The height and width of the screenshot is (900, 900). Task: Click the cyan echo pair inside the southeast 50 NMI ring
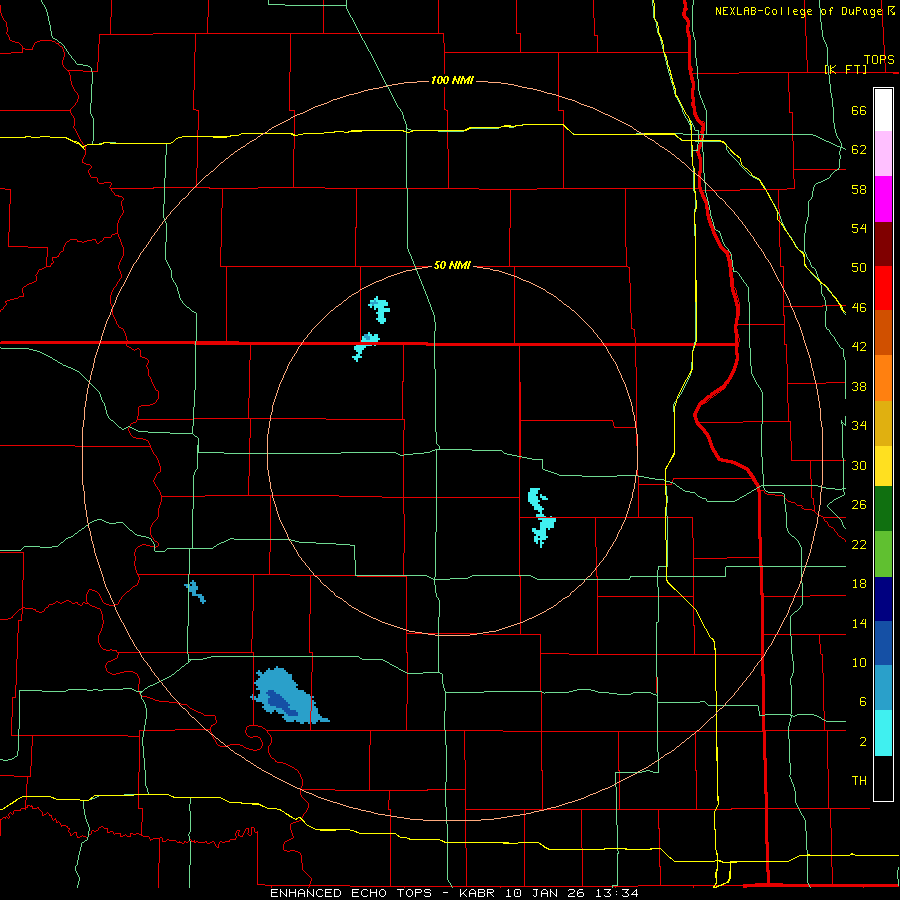[x=541, y=517]
